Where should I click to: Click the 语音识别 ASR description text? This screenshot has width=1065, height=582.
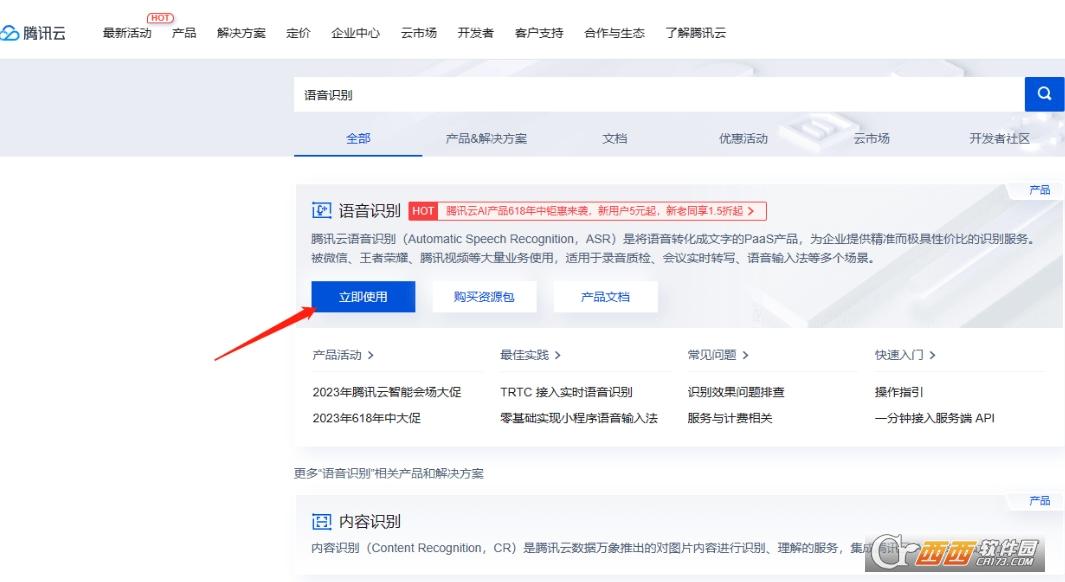[674, 249]
